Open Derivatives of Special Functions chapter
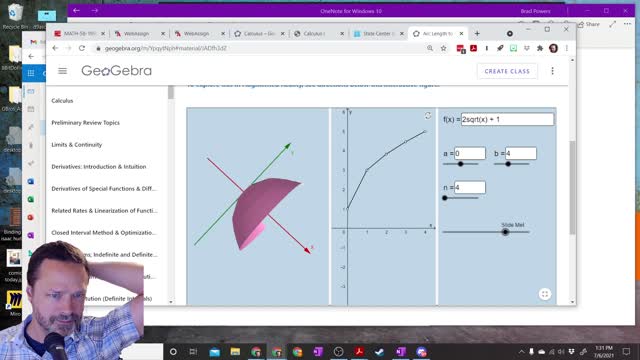Viewport: 640px width, 360px height. [104, 189]
